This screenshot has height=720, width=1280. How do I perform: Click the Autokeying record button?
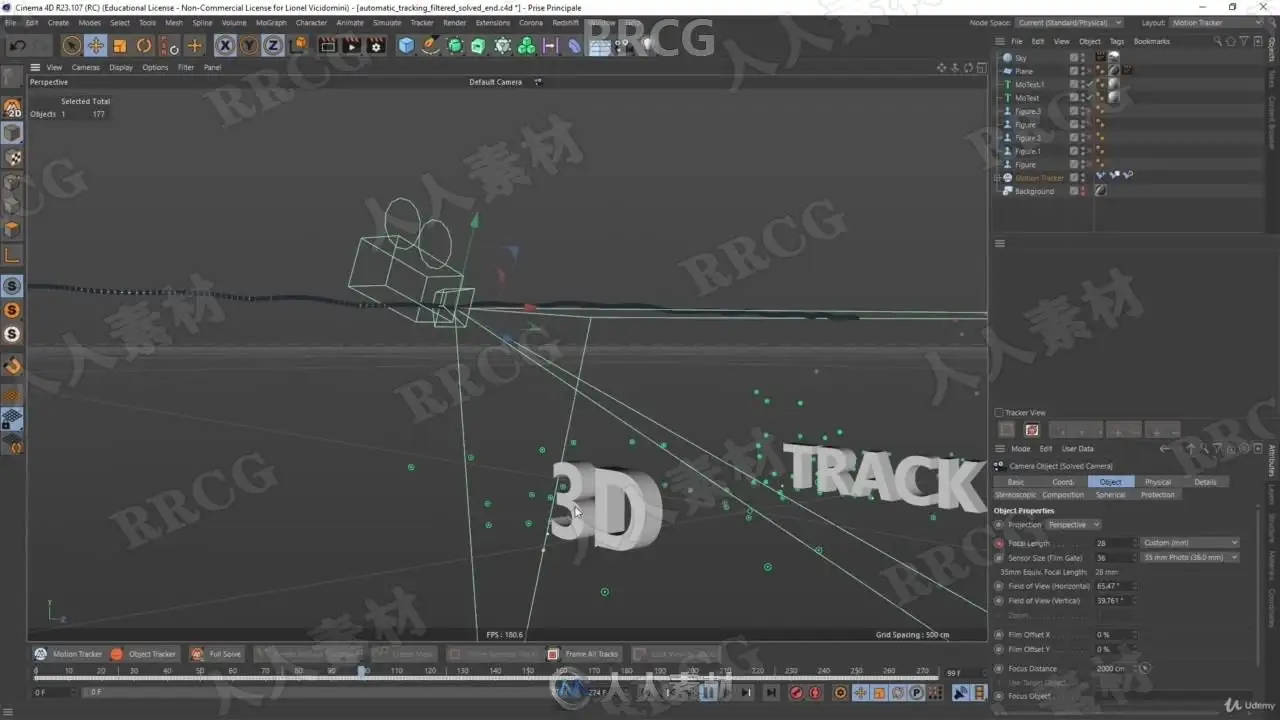tap(816, 692)
